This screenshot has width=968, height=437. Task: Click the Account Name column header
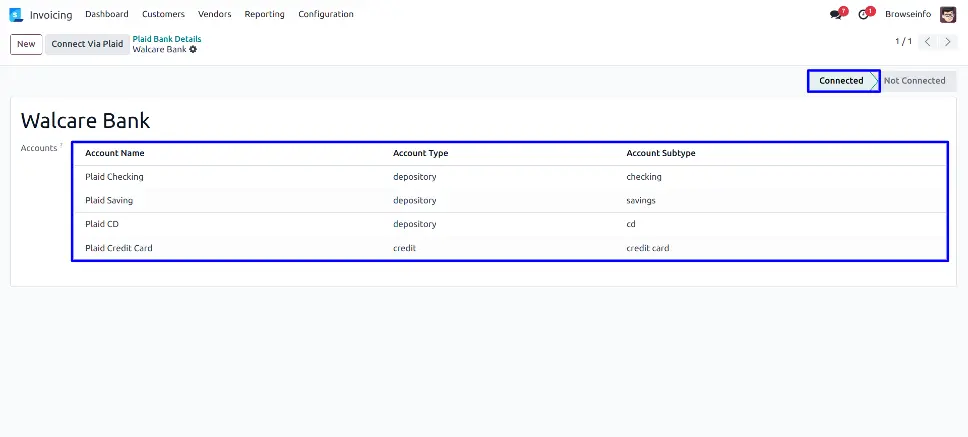(115, 153)
